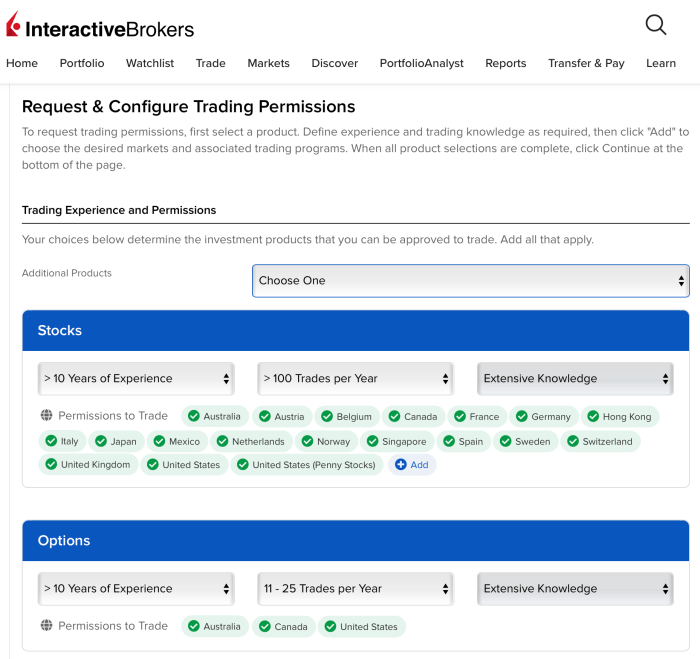
Task: Click the plus icon Add in Stocks
Action: [x=412, y=465]
